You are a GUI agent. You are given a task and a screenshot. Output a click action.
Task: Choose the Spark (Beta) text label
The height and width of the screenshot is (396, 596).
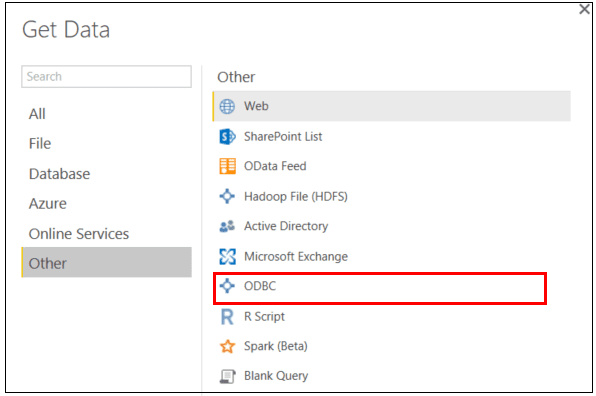(276, 346)
